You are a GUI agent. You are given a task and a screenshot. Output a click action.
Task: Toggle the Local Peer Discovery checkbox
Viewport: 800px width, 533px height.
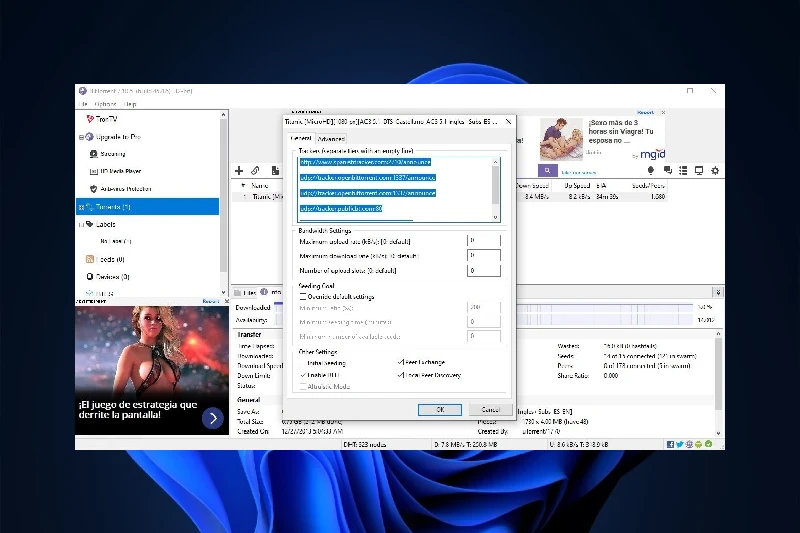401,375
